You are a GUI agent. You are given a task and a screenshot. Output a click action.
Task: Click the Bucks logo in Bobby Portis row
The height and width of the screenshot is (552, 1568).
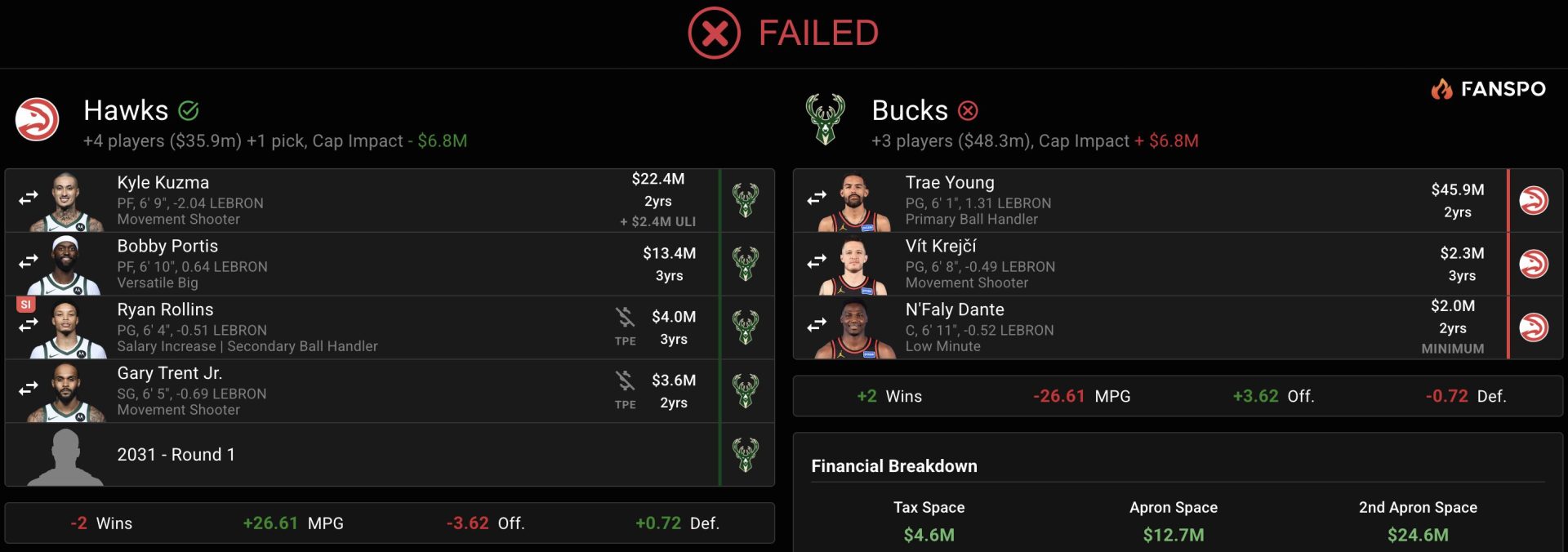click(x=746, y=264)
